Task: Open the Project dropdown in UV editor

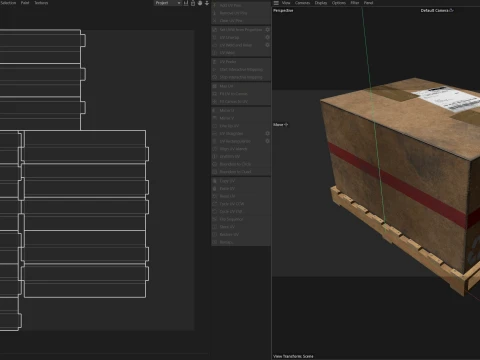Action: 168,3
